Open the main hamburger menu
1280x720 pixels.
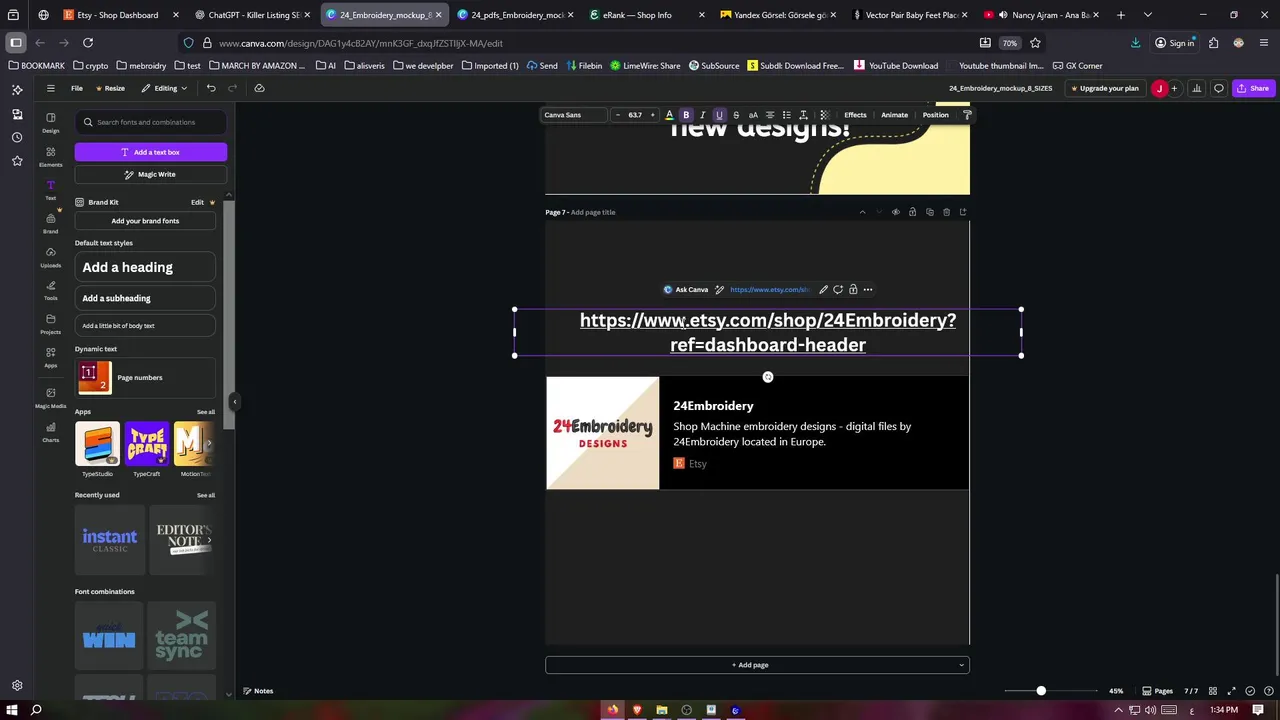50,88
